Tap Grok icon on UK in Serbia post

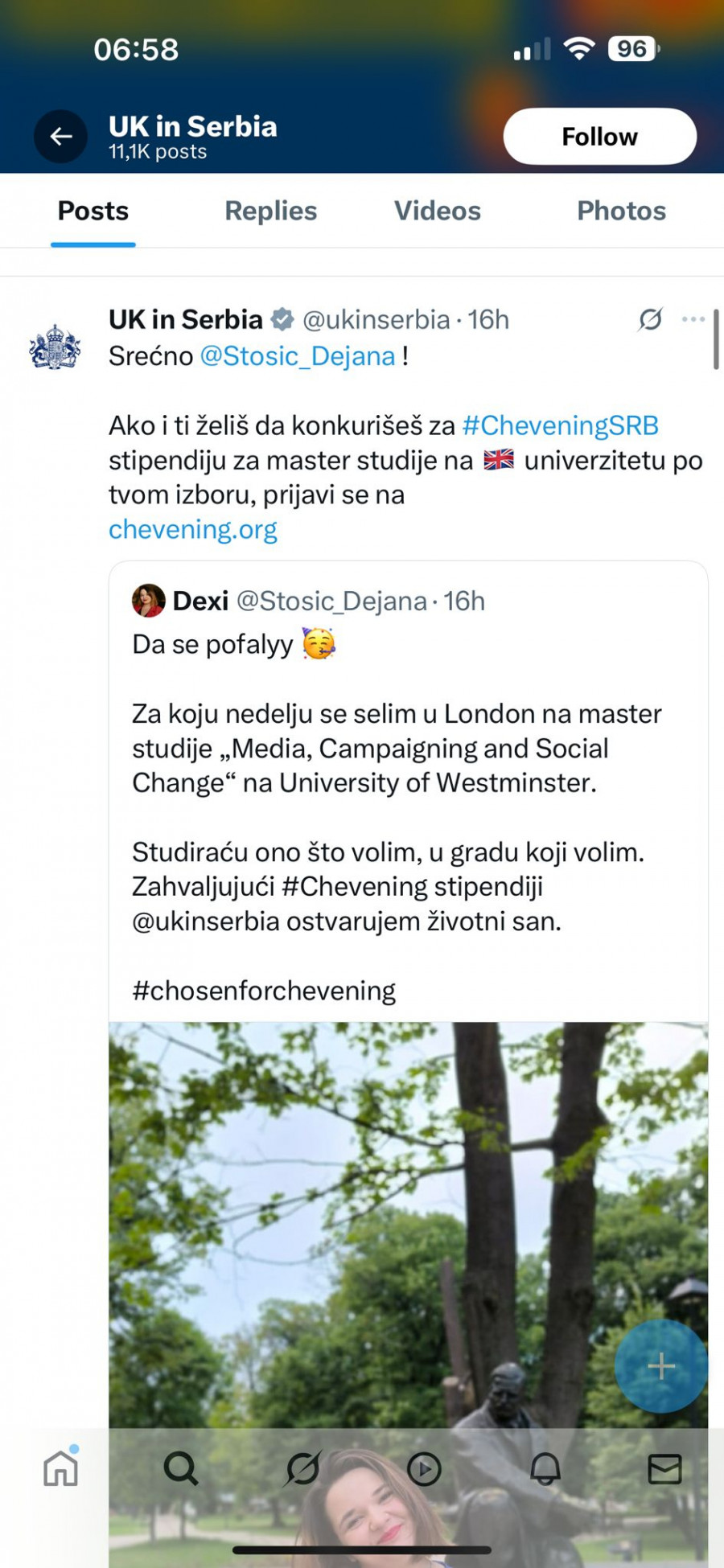650,319
